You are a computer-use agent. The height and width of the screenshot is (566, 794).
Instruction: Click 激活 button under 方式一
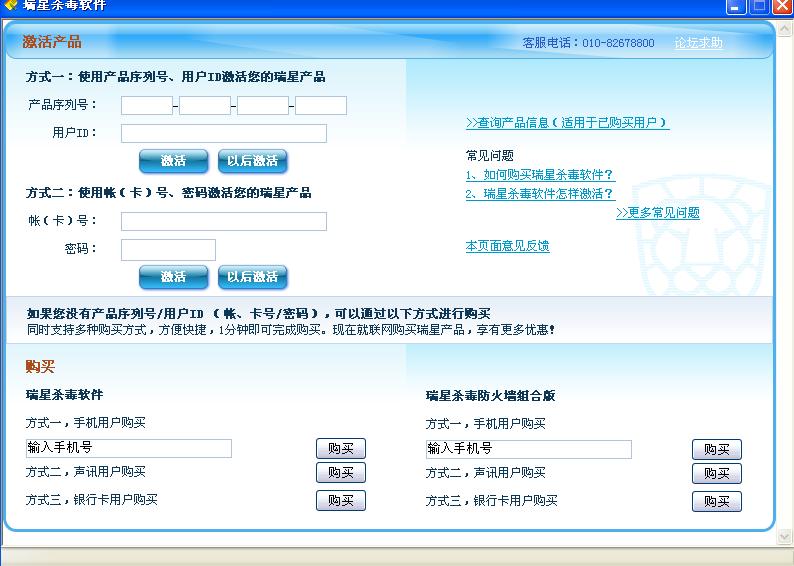click(x=173, y=161)
